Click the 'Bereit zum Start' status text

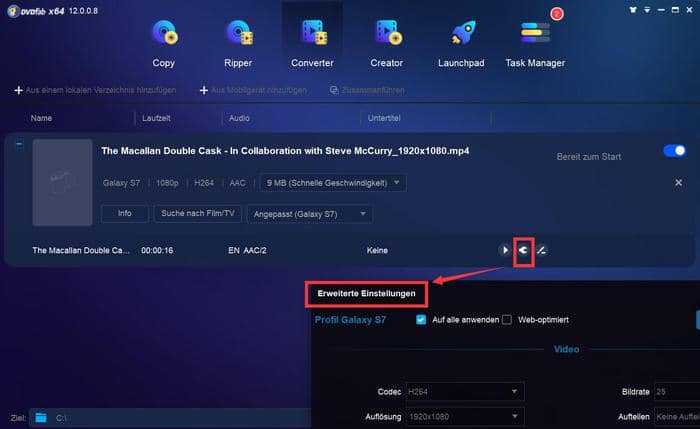pos(589,157)
